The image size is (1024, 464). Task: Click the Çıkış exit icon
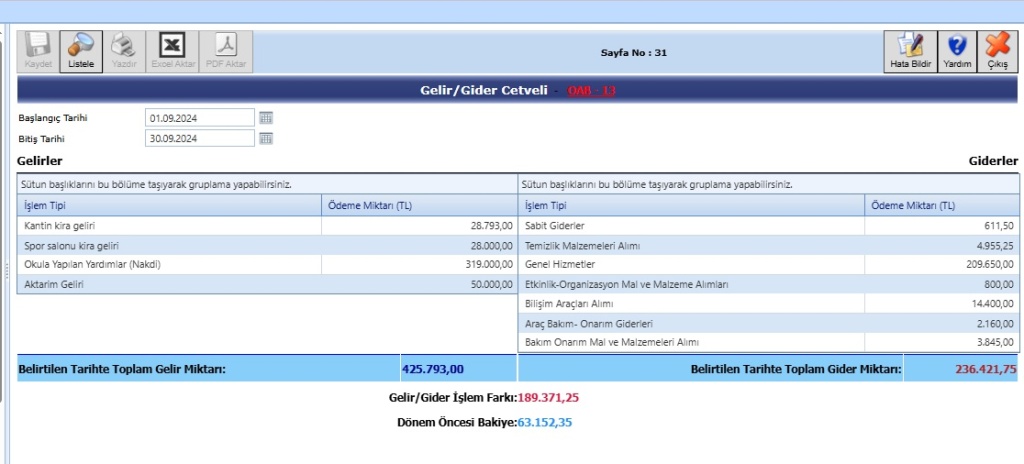(x=997, y=50)
